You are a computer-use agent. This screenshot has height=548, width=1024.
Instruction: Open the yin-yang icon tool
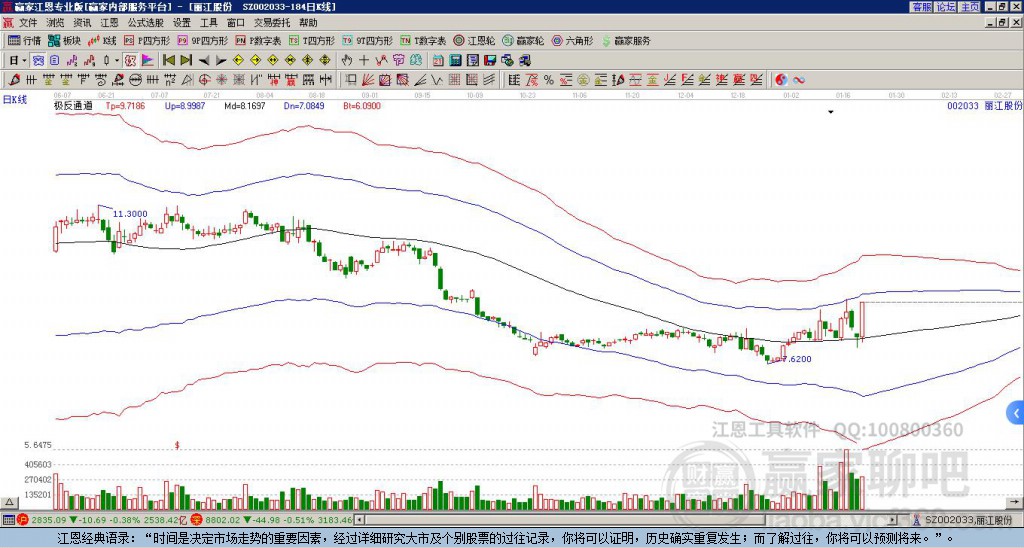(x=781, y=80)
